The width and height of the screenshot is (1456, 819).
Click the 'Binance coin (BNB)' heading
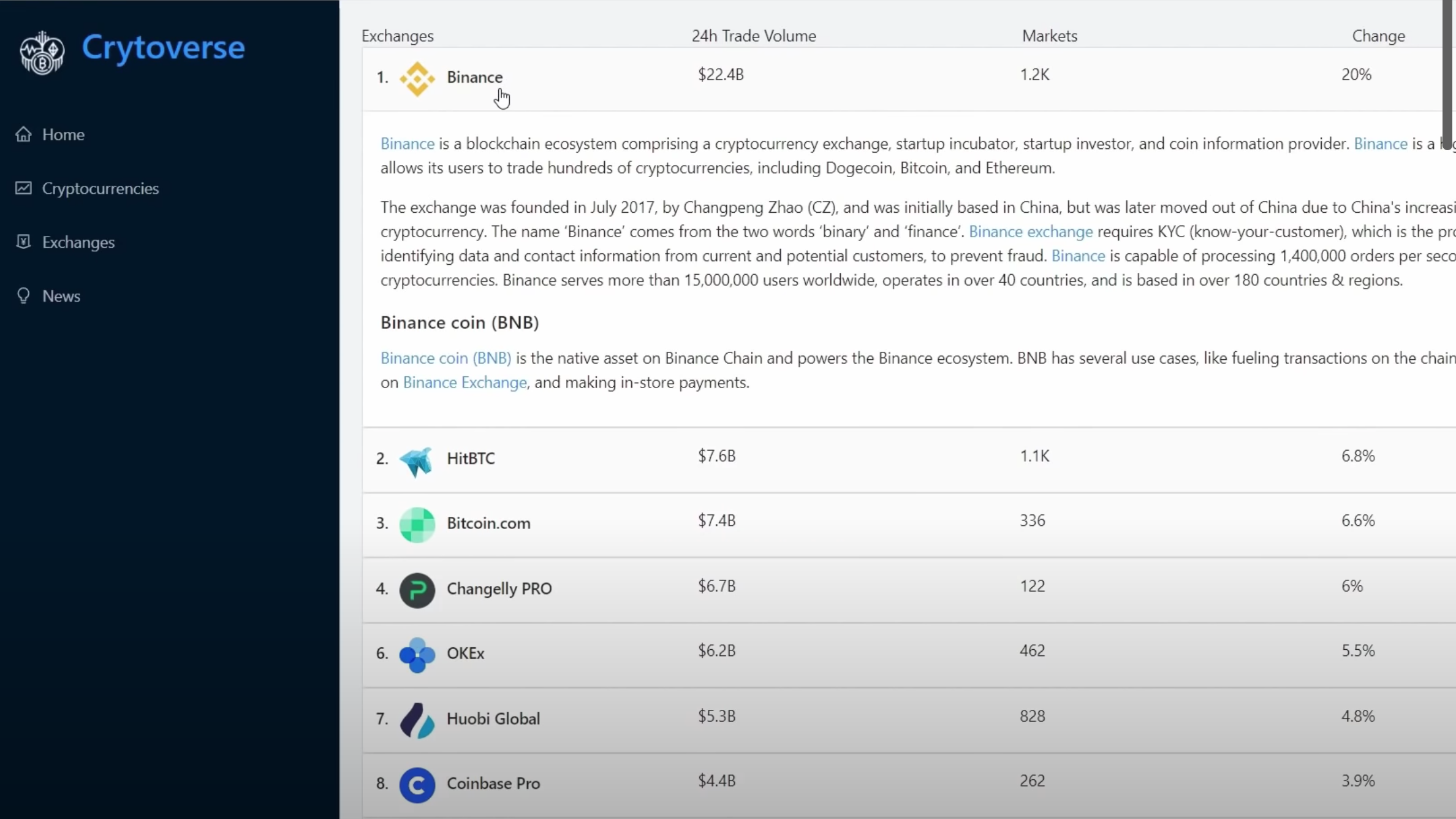[x=460, y=322]
